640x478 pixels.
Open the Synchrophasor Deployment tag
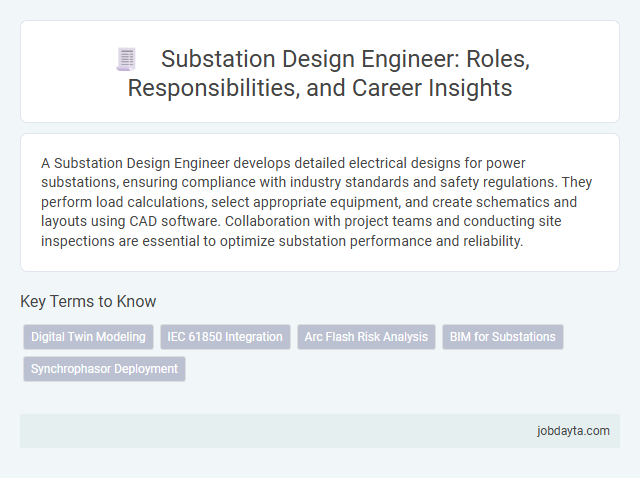point(104,369)
